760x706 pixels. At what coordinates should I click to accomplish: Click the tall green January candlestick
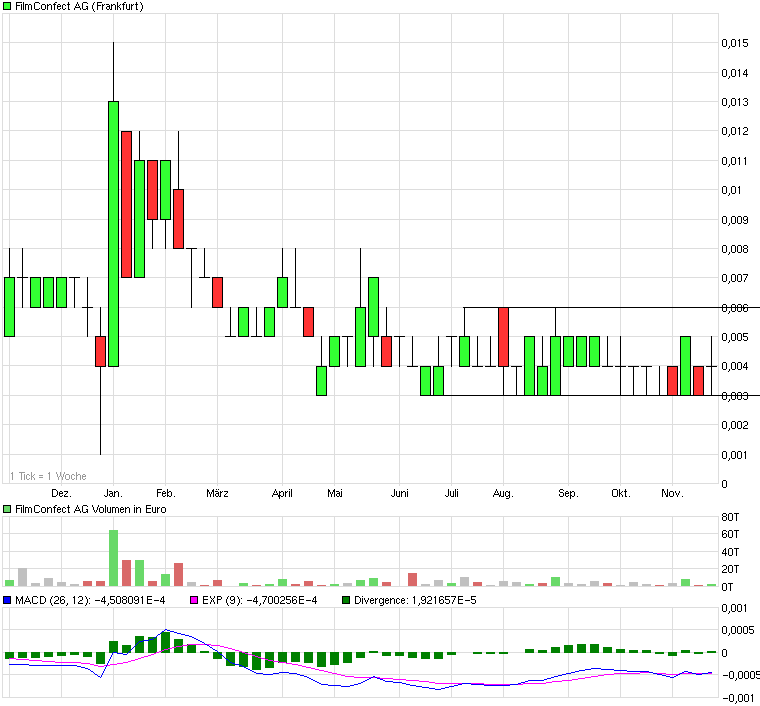[113, 233]
